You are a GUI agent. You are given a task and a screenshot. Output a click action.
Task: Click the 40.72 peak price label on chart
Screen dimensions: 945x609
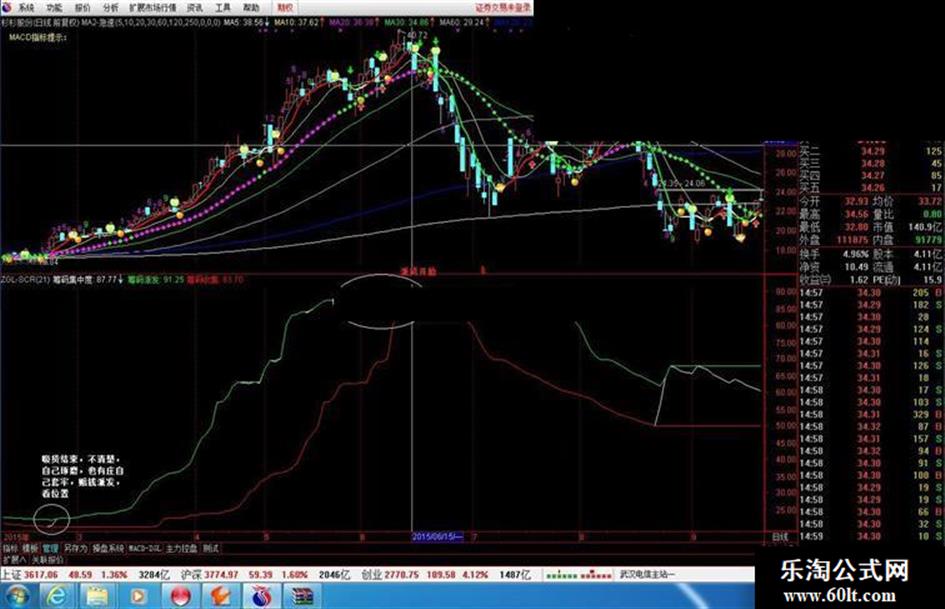pos(417,36)
